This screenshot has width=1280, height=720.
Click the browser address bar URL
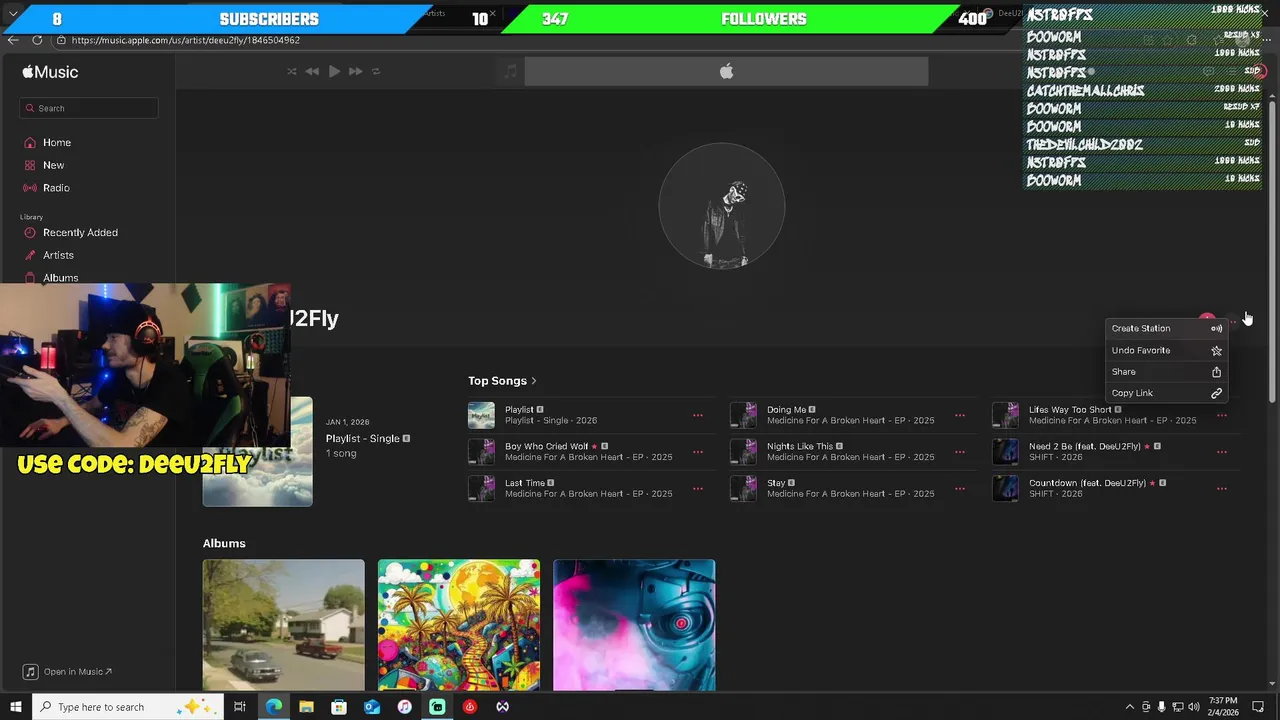coord(186,40)
